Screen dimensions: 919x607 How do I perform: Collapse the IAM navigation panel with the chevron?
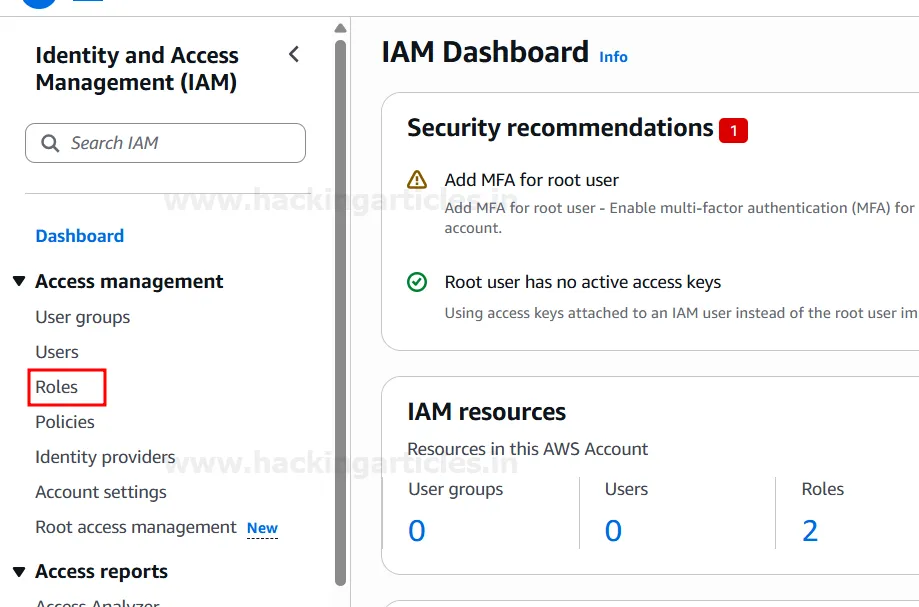293,55
